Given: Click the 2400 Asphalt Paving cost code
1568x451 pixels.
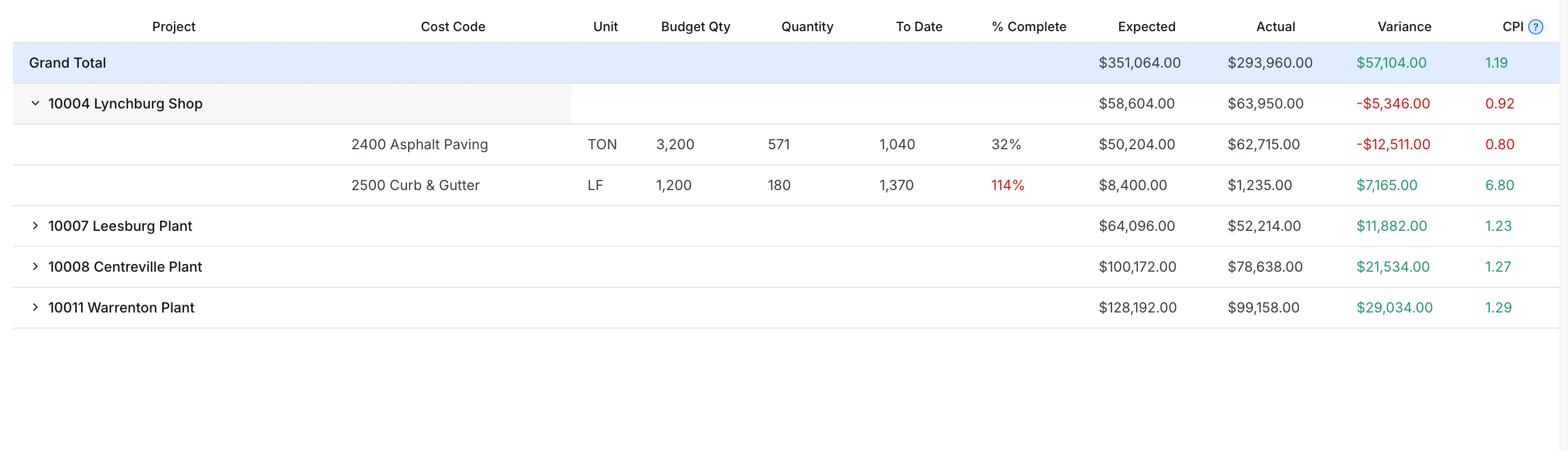Looking at the screenshot, I should point(419,144).
